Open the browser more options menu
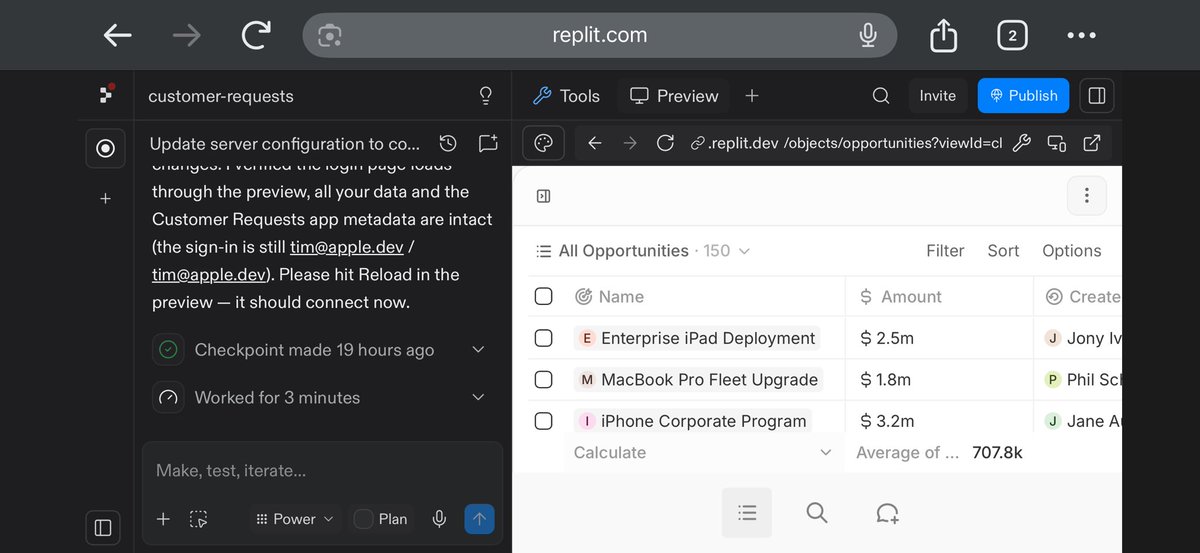The width and height of the screenshot is (1200, 553). point(1081,35)
